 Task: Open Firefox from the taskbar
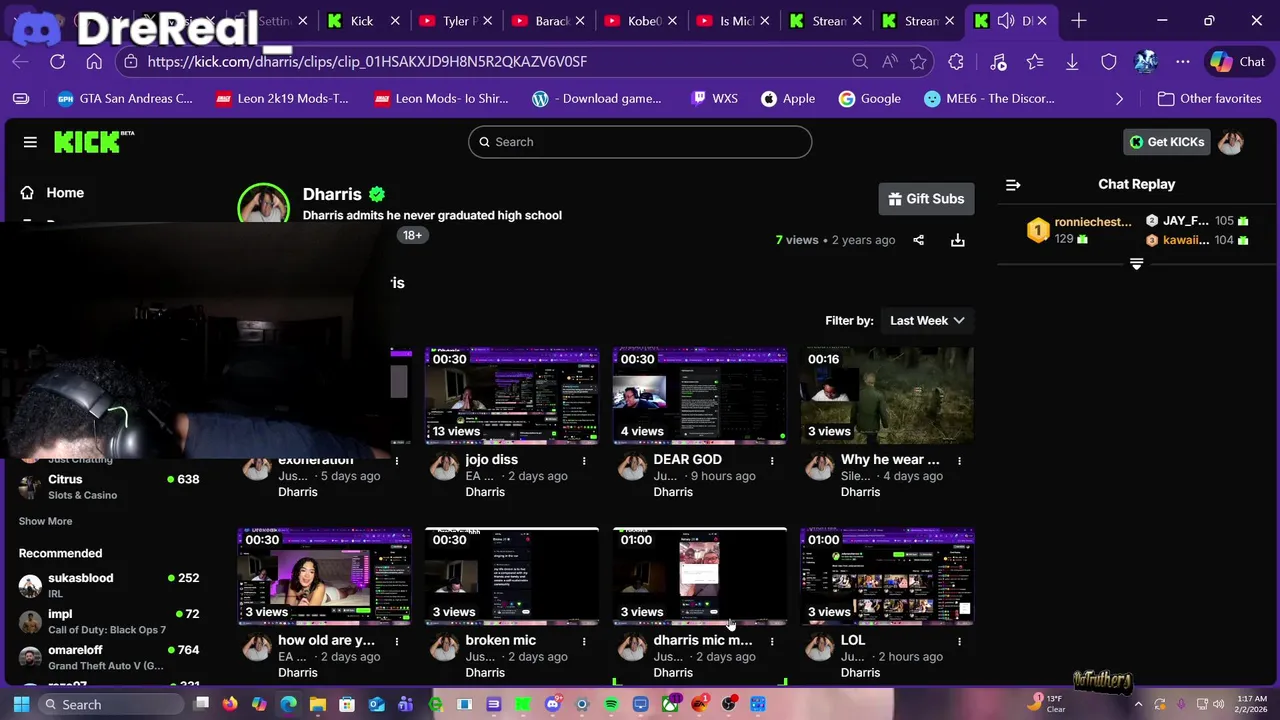tap(230, 704)
